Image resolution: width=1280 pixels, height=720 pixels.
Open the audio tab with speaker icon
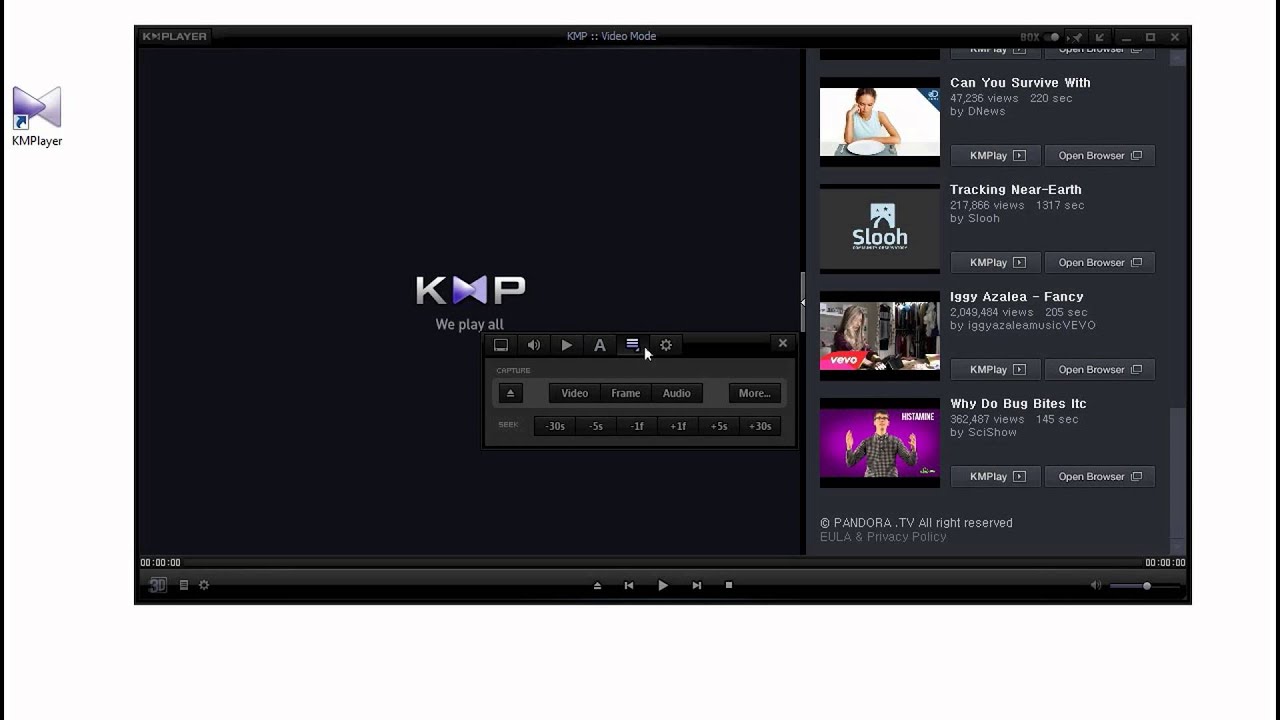534,345
